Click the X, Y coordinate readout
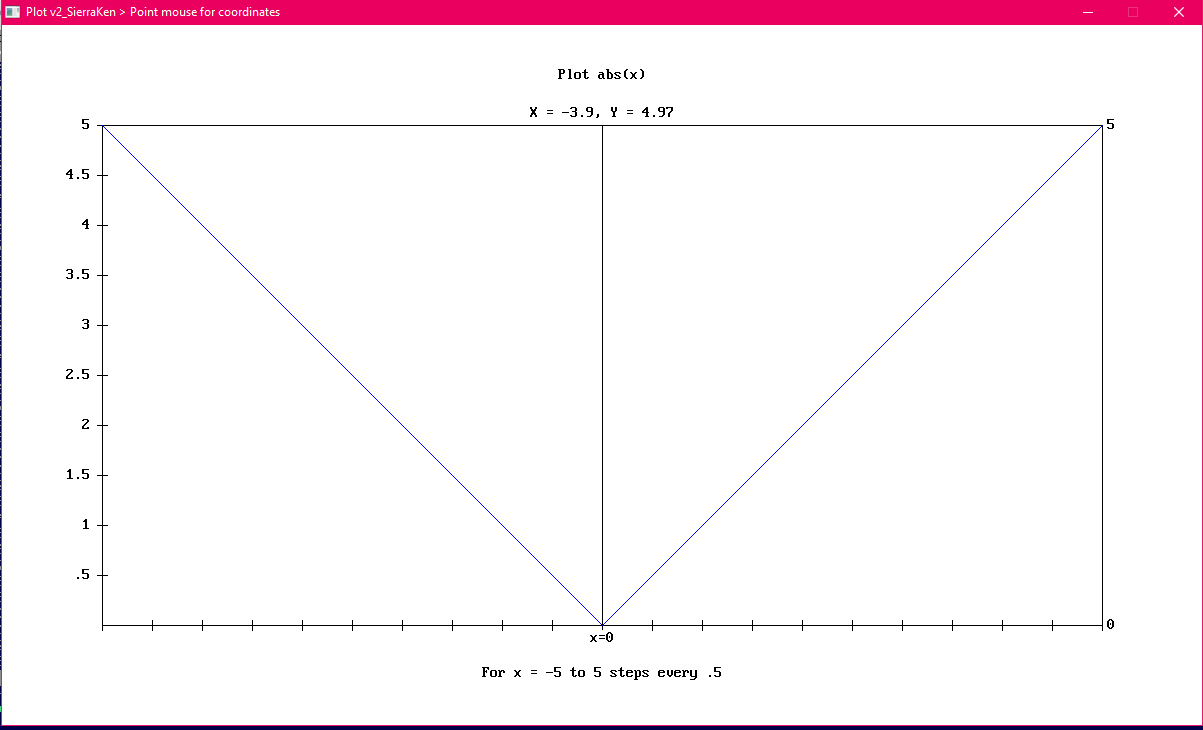Image resolution: width=1203 pixels, height=730 pixels. (x=601, y=113)
